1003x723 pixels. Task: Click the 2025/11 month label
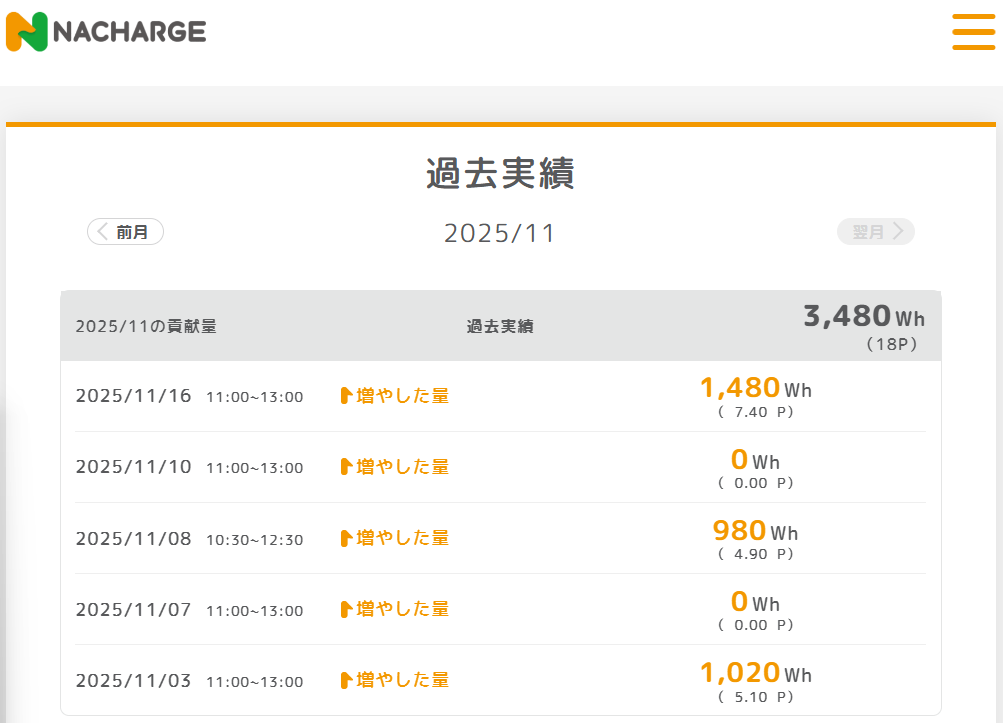(x=500, y=234)
